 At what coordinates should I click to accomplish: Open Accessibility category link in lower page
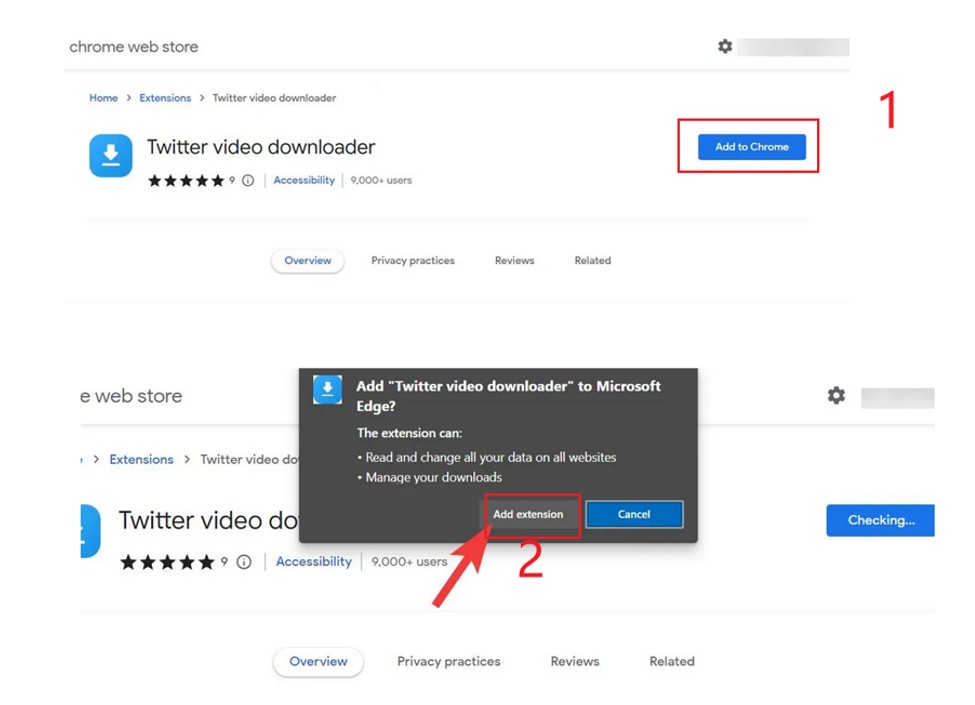point(314,561)
